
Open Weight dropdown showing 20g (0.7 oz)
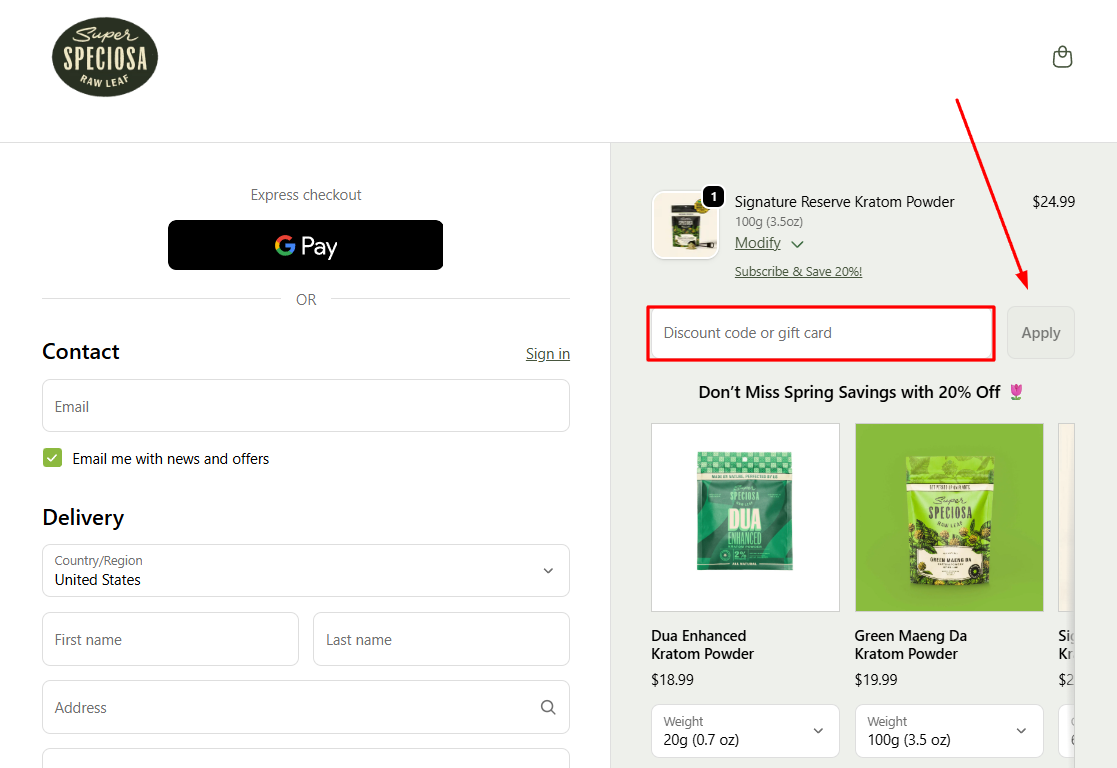point(745,731)
